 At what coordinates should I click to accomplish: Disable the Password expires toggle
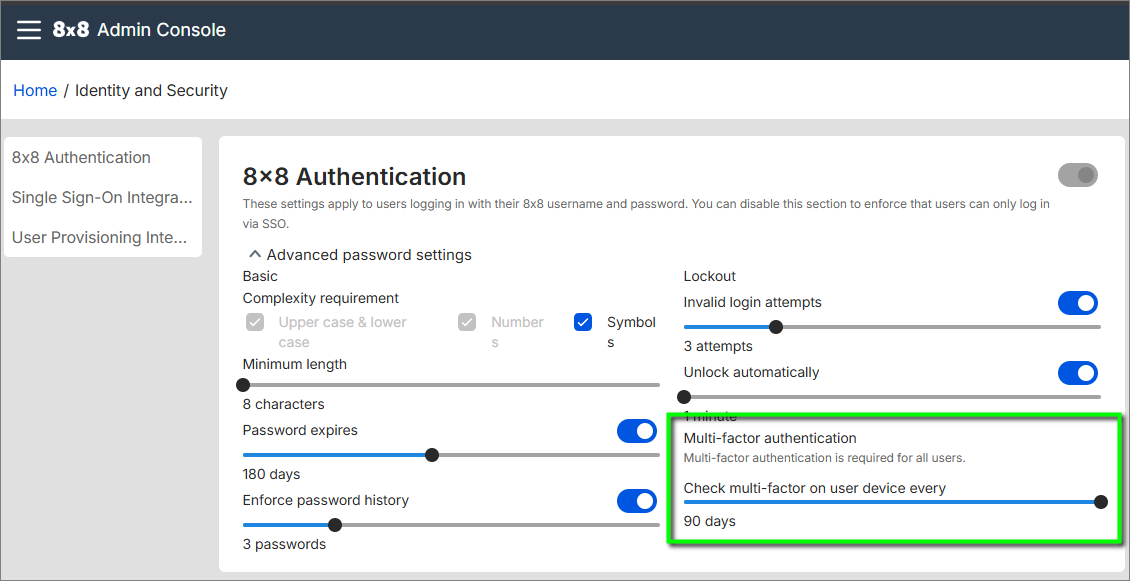[x=636, y=431]
